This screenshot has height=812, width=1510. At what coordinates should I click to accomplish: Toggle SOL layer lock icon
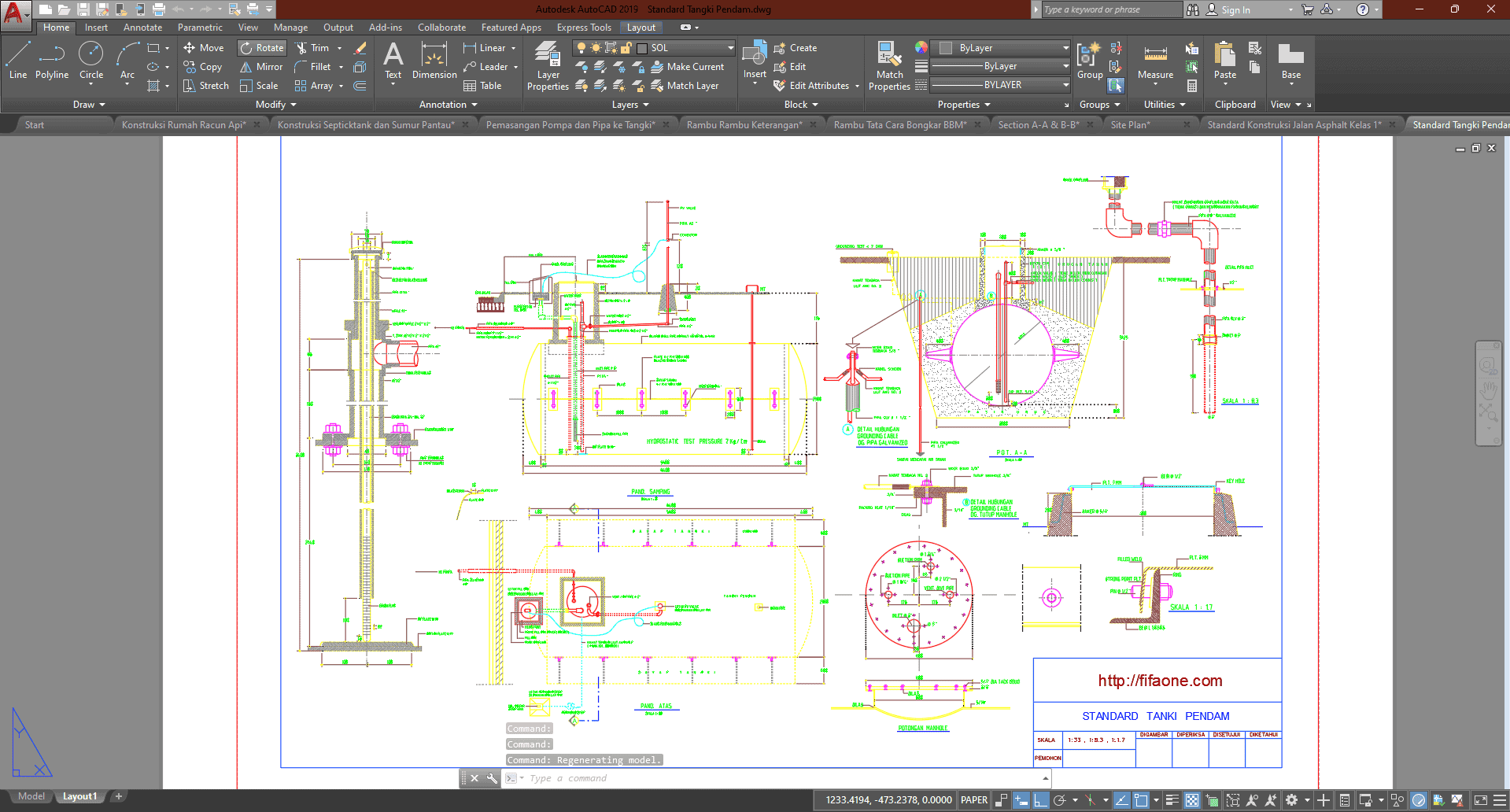[x=626, y=48]
